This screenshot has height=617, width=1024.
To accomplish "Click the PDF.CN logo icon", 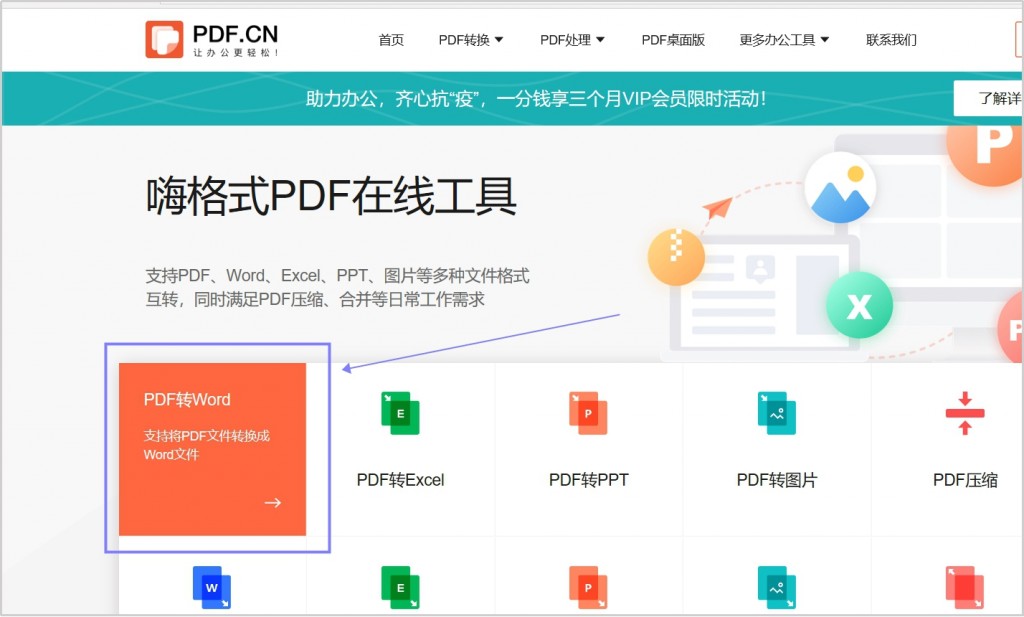I will [164, 39].
